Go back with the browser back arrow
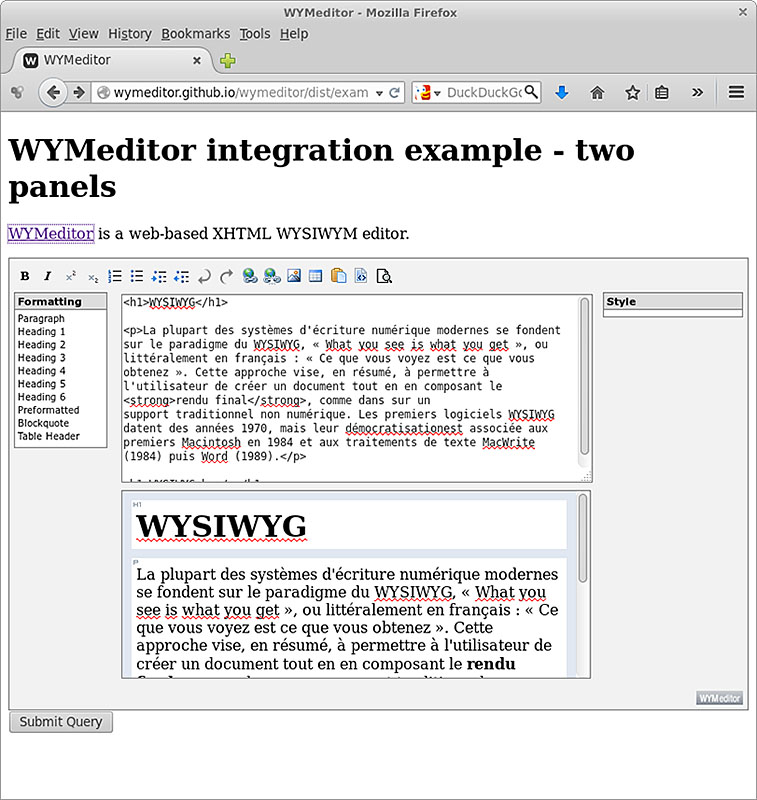Viewport: 757px width, 800px height. point(53,93)
